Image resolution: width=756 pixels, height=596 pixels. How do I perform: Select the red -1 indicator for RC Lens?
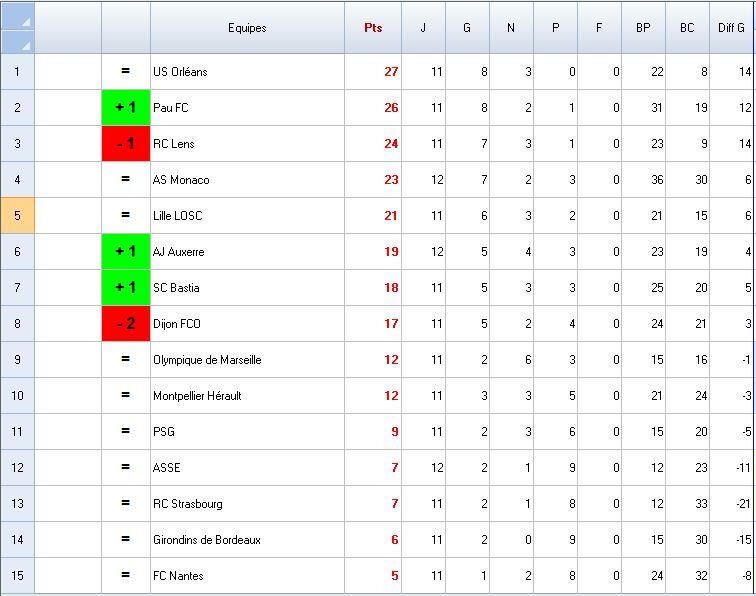(x=126, y=143)
